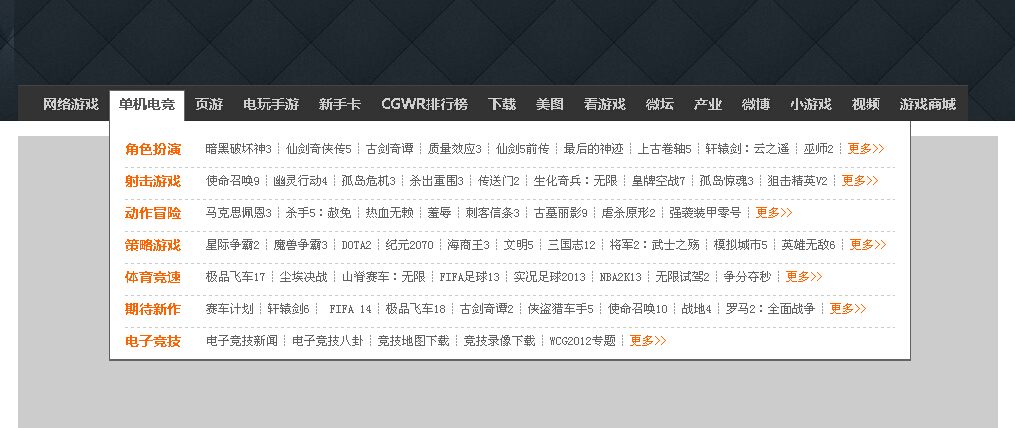Click 更多>> in the 期待新作 row
The image size is (1015, 428).
(x=848, y=309)
